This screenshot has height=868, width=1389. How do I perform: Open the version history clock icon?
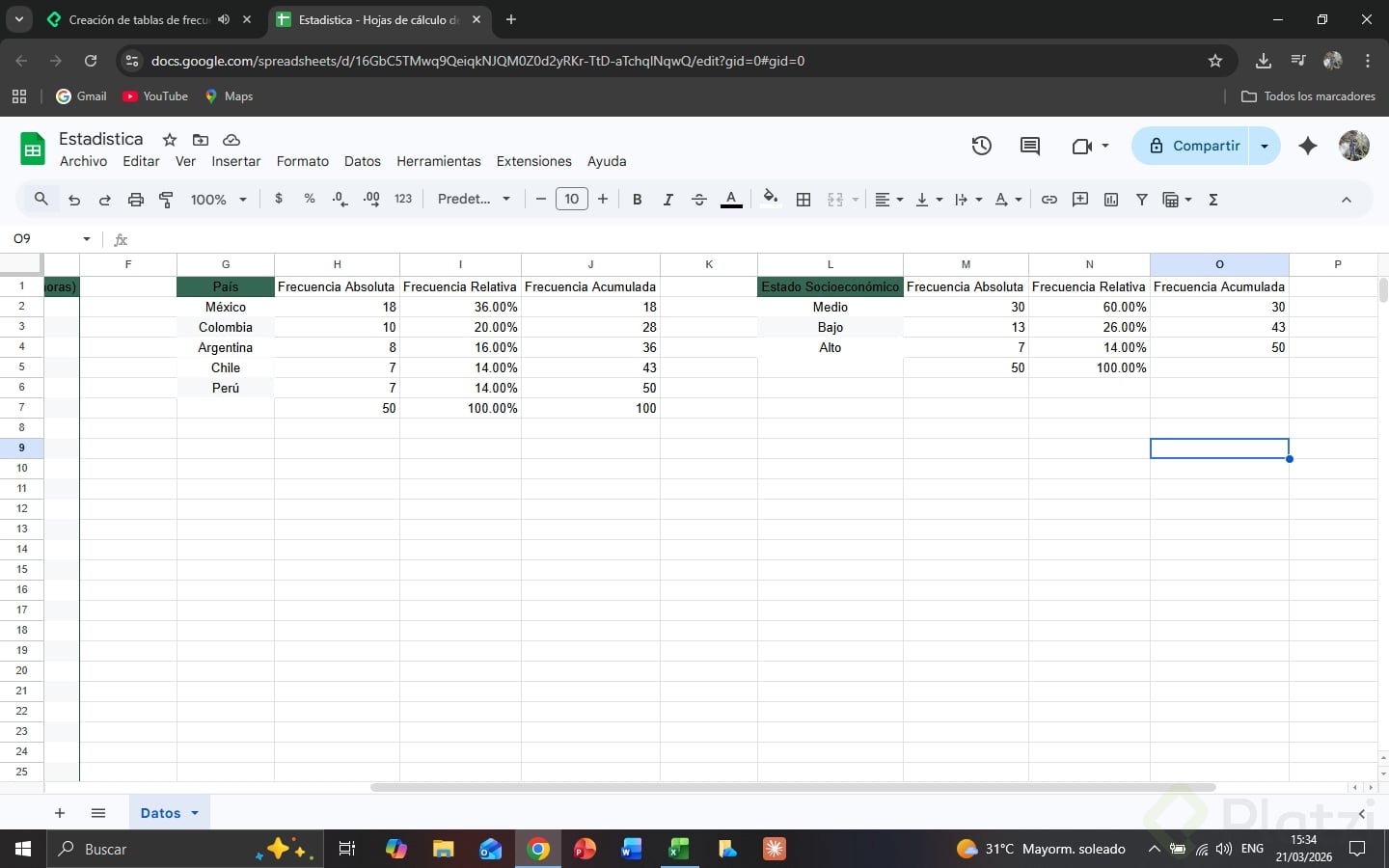click(981, 146)
